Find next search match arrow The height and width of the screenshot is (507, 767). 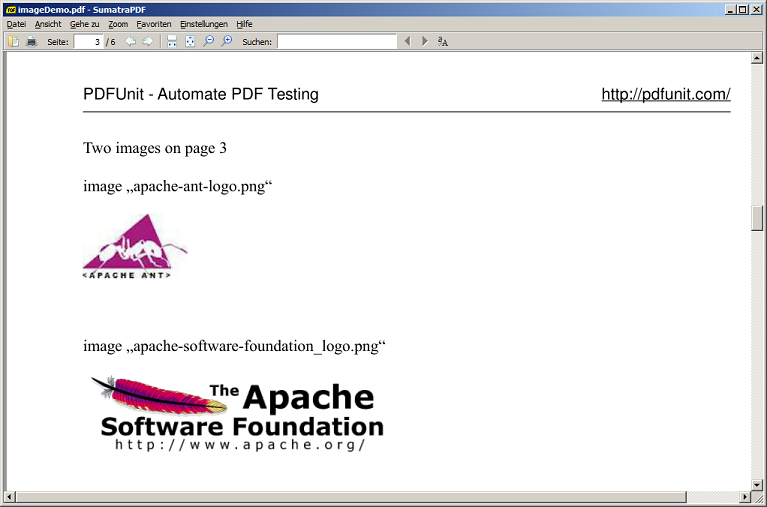(425, 41)
